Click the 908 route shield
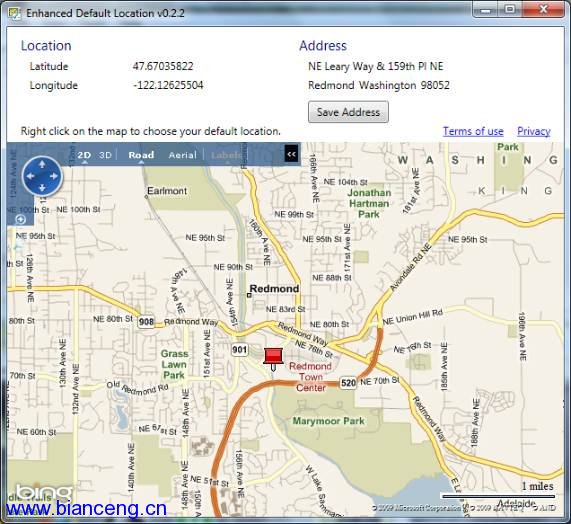571x524 pixels. pyautogui.click(x=146, y=322)
